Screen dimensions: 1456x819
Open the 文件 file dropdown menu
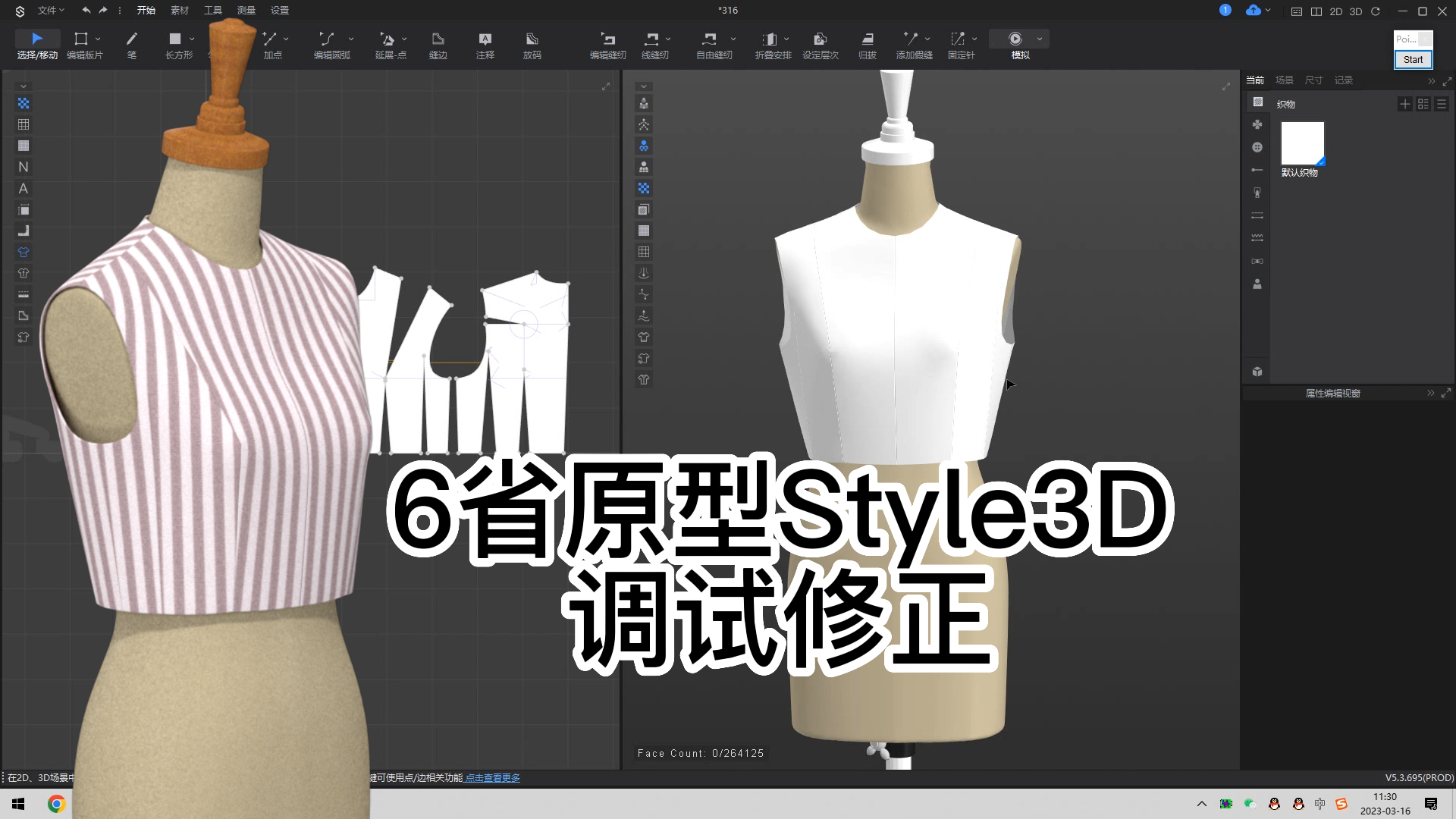[x=51, y=11]
